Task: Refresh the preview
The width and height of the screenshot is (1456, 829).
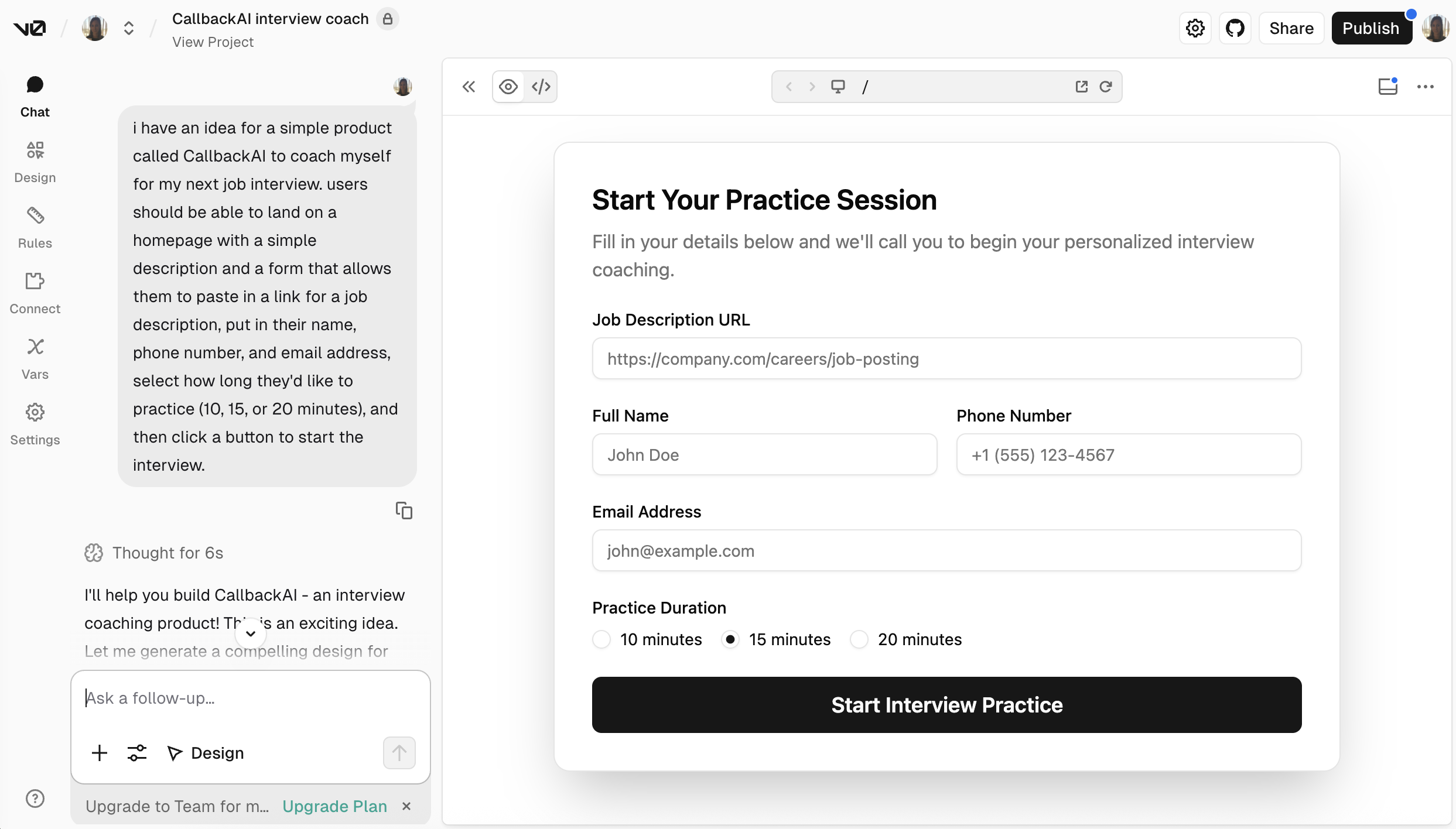Action: [x=1106, y=86]
